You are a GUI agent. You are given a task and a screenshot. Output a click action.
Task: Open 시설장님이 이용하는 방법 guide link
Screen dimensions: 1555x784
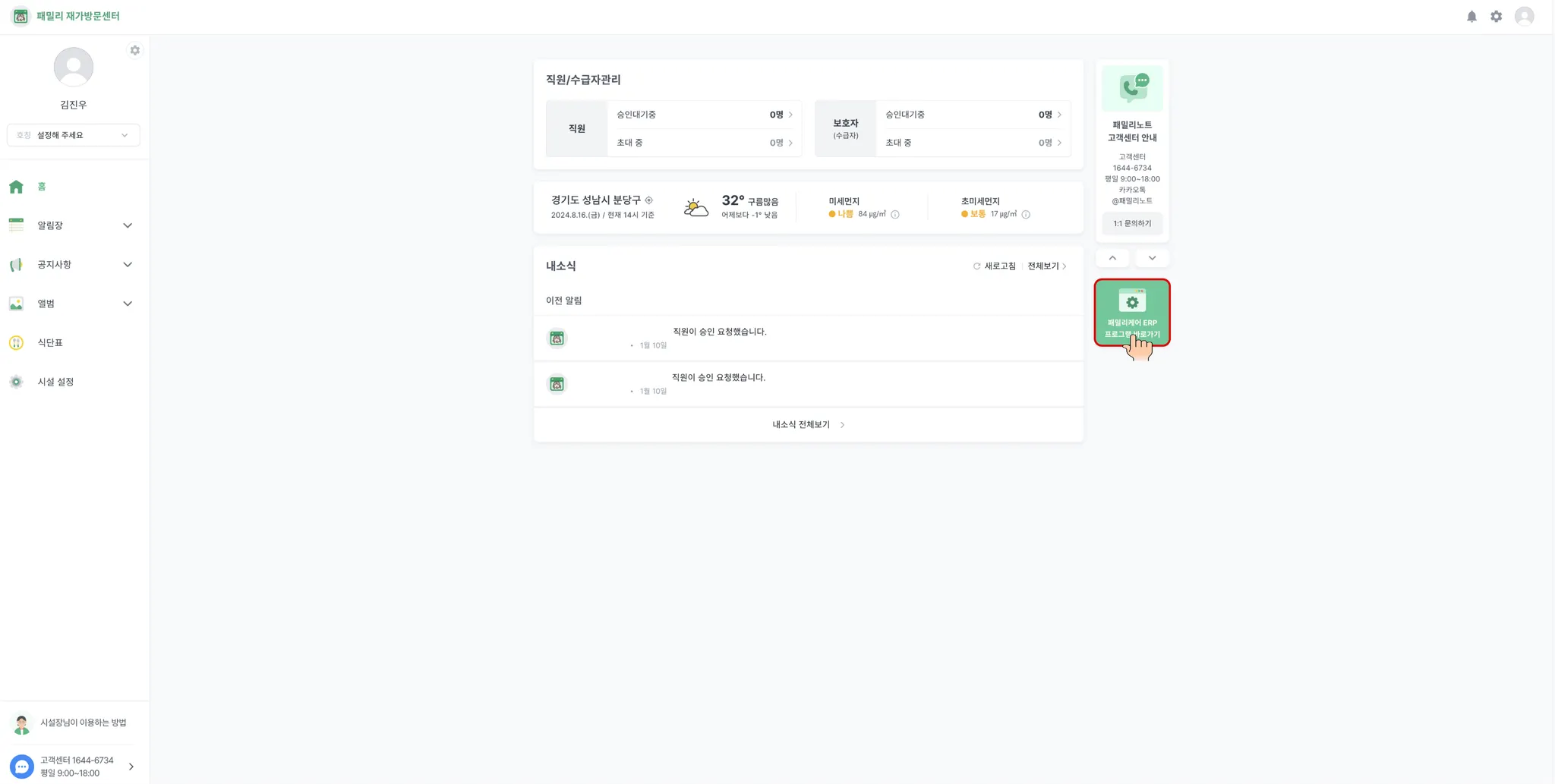pos(74,723)
